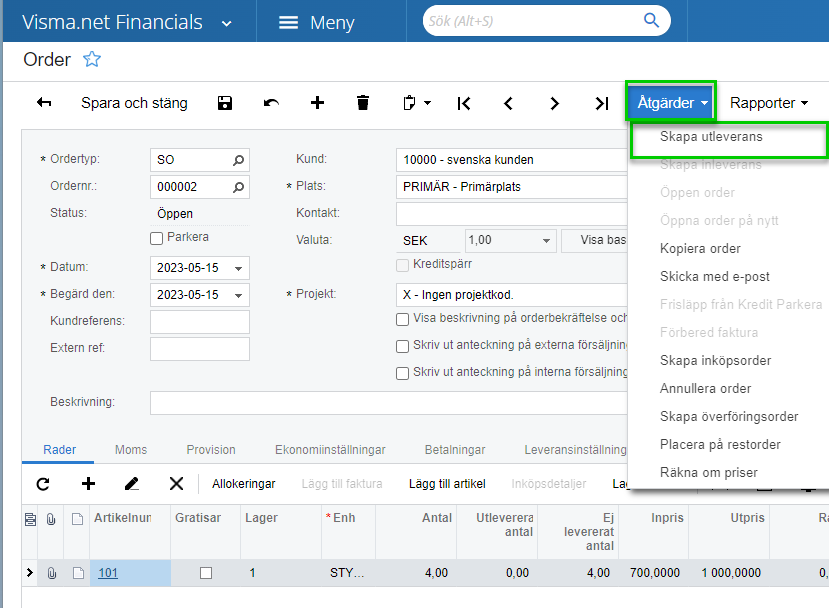
Task: Go to previous record arrow
Action: point(508,103)
